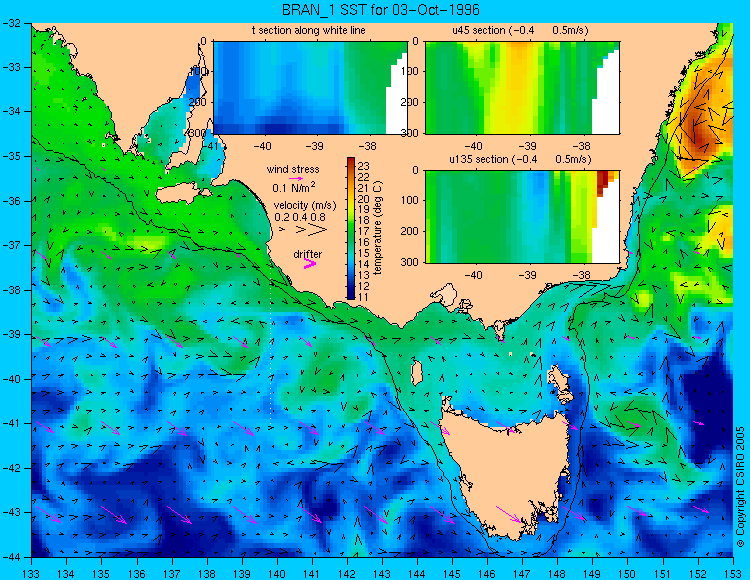
Task: Click the longitude axis label '150'
Action: coord(628,574)
